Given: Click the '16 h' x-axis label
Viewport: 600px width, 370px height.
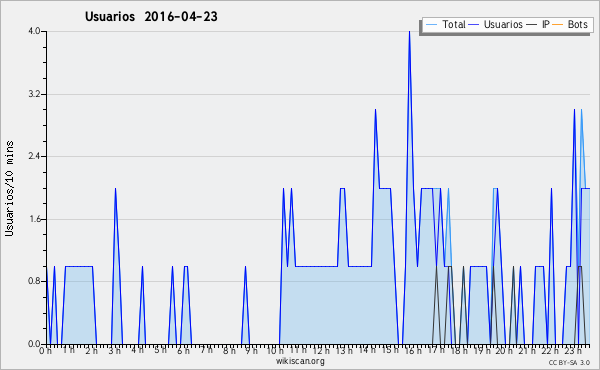Looking at the screenshot, I should tap(413, 351).
